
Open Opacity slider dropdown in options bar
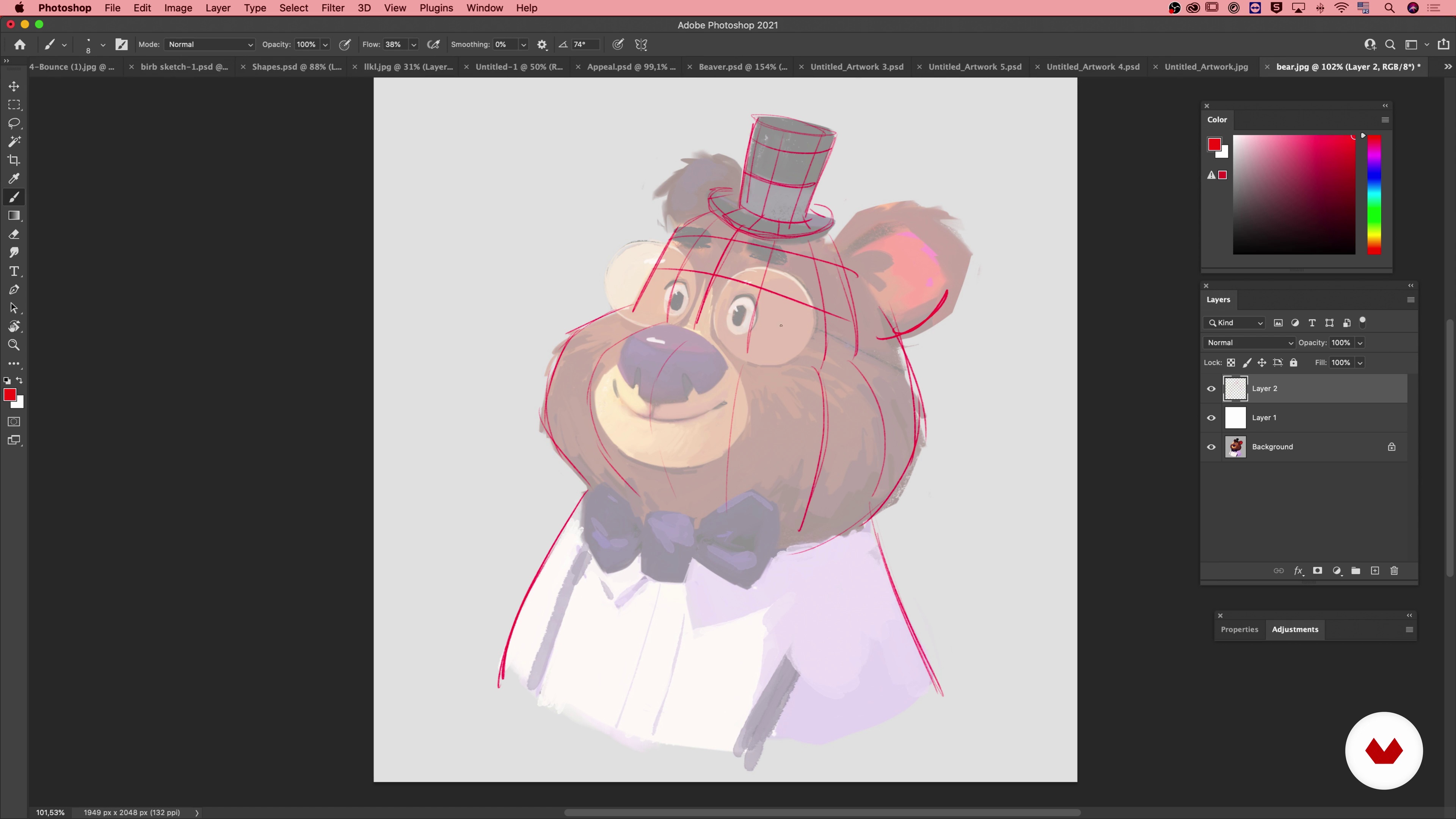coord(325,45)
